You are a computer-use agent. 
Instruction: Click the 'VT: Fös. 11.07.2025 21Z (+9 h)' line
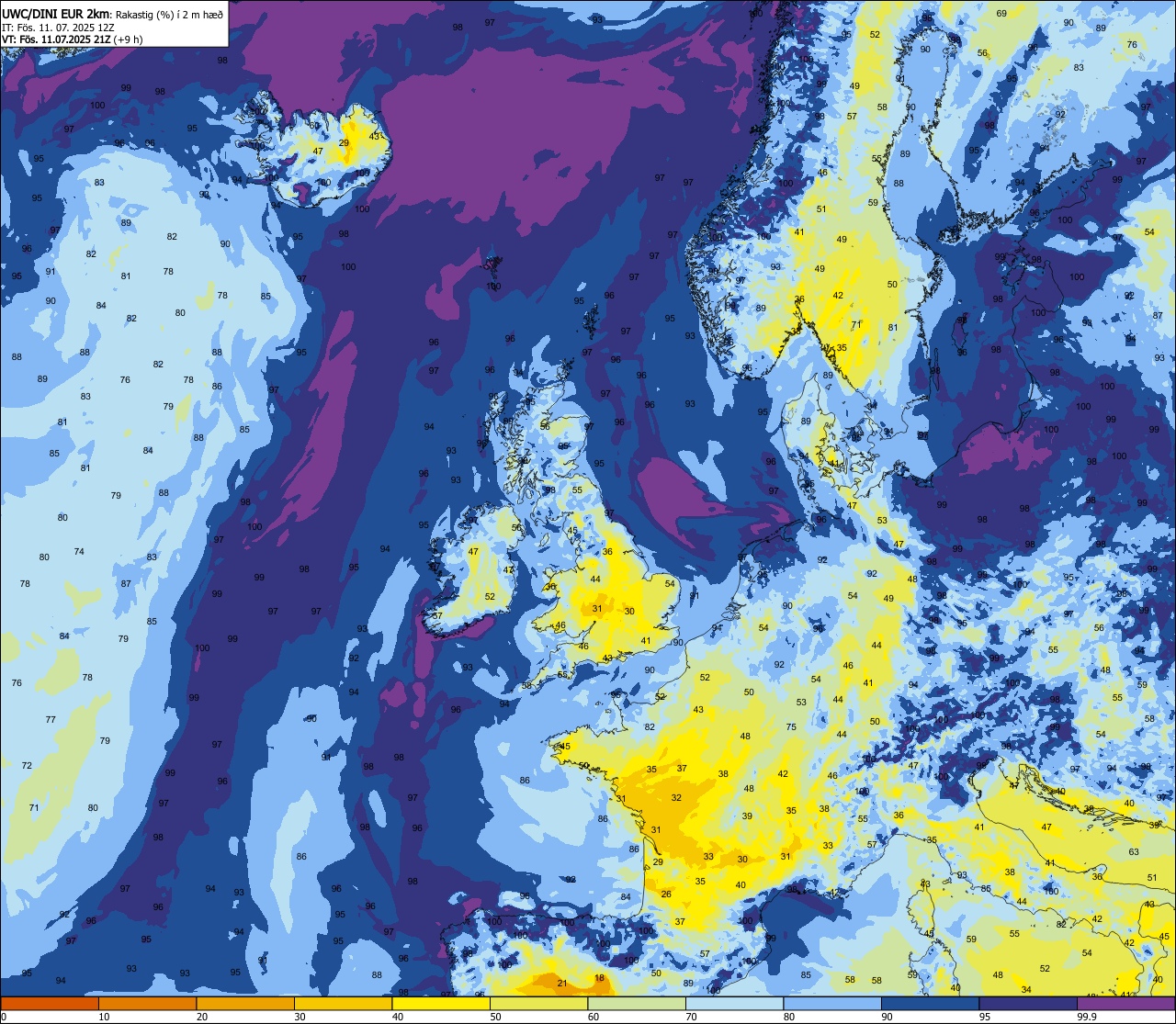click(x=73, y=39)
